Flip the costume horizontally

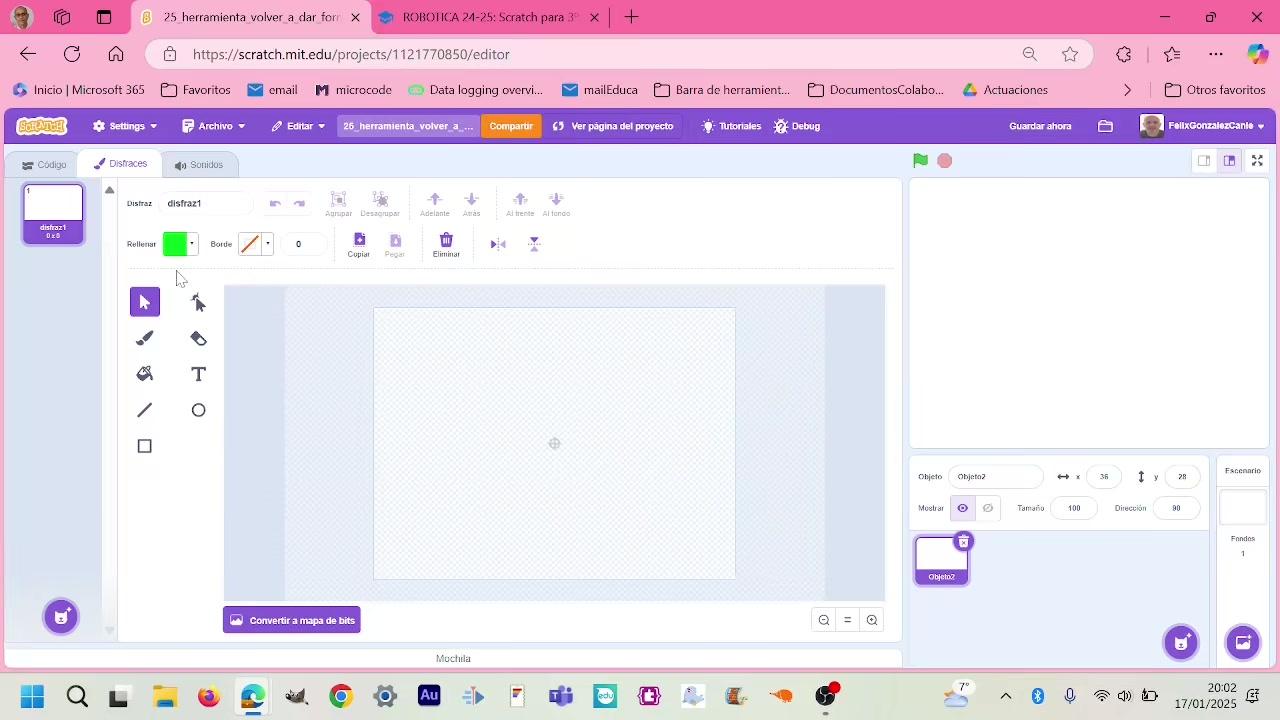[498, 244]
